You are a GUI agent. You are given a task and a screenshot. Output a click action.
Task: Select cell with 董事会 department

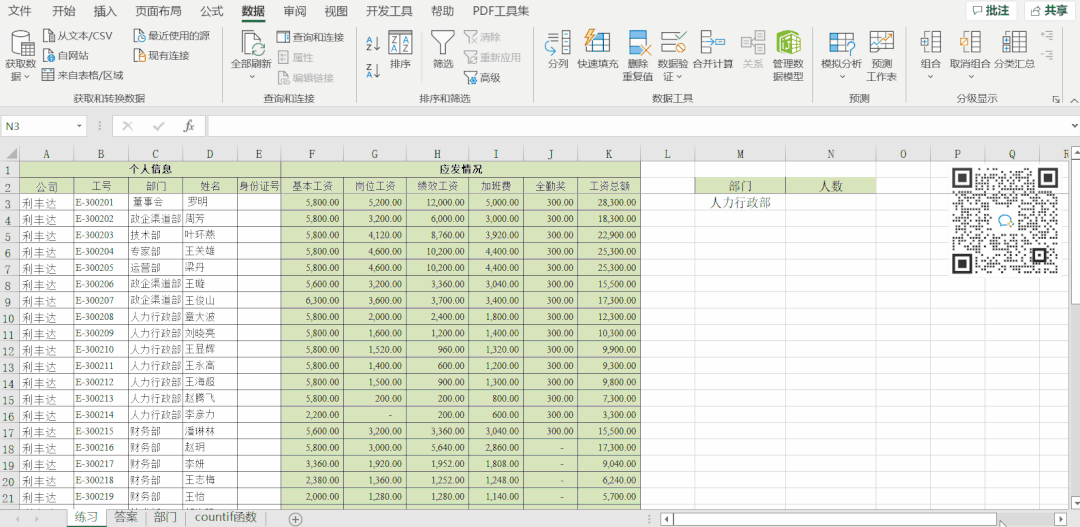(155, 203)
